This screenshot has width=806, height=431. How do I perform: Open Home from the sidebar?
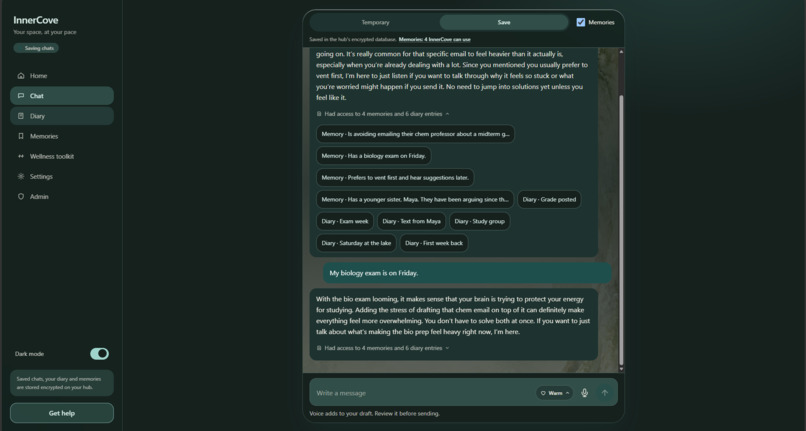point(62,76)
